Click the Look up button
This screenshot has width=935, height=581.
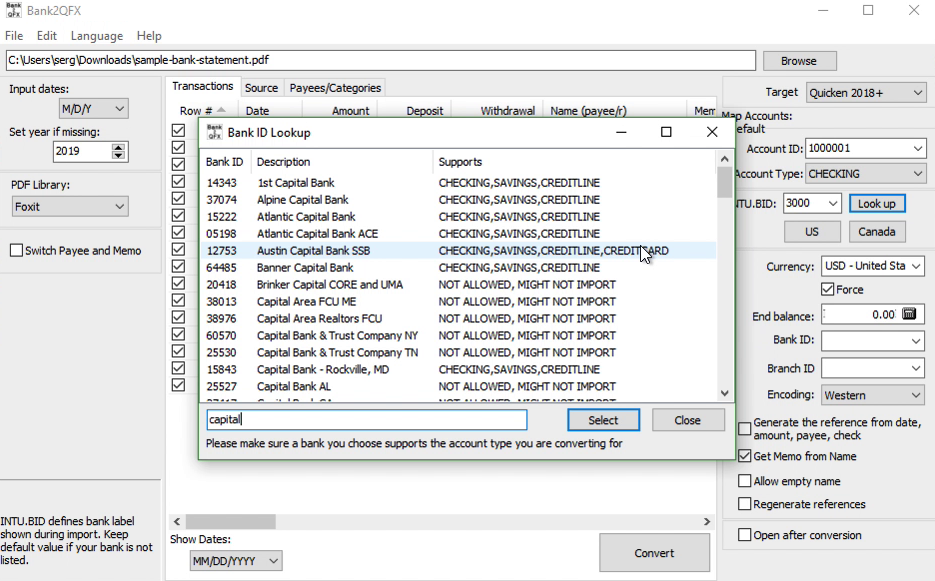pyautogui.click(x=877, y=203)
